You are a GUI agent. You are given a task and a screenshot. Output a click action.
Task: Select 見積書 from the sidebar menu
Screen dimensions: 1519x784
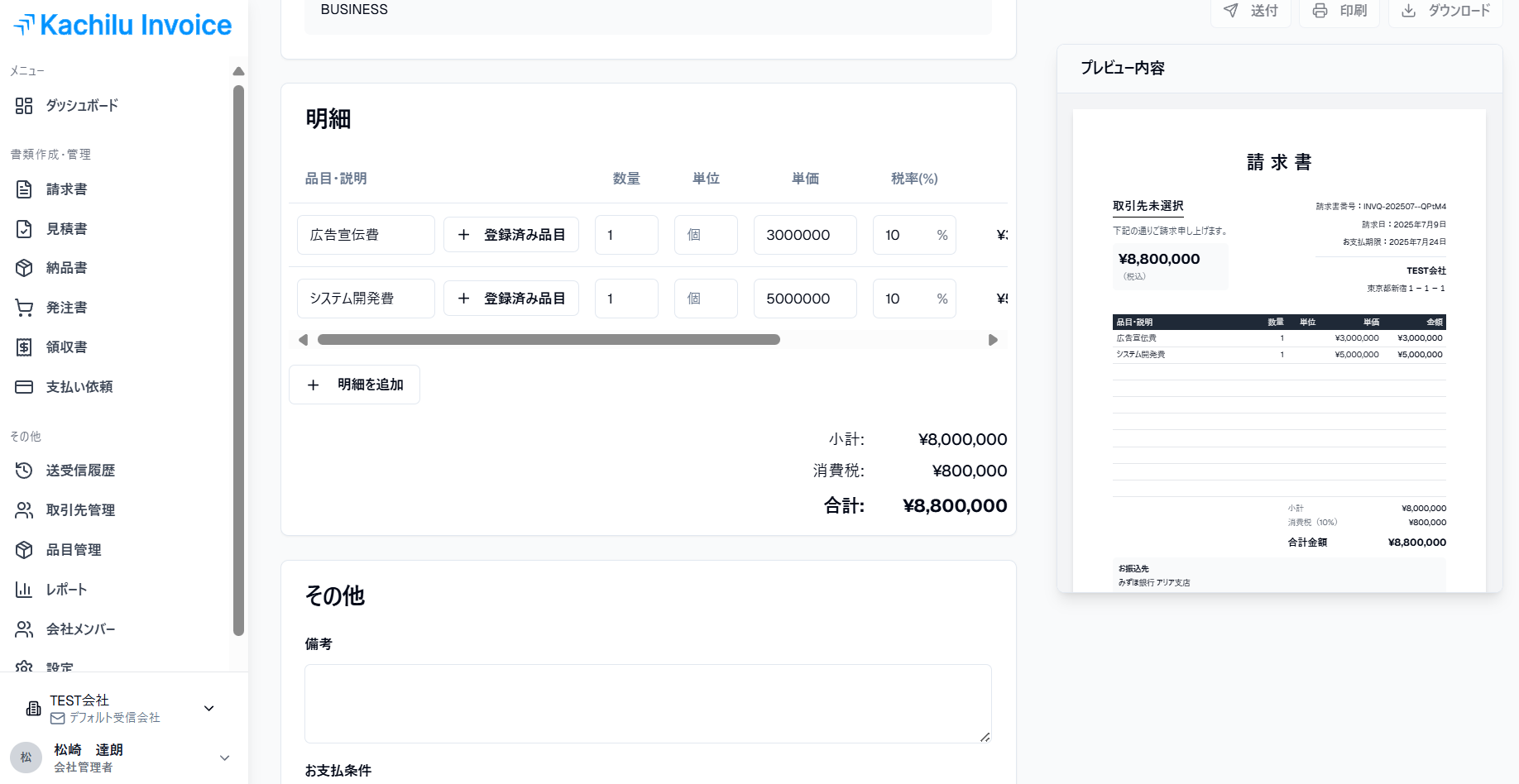point(66,229)
